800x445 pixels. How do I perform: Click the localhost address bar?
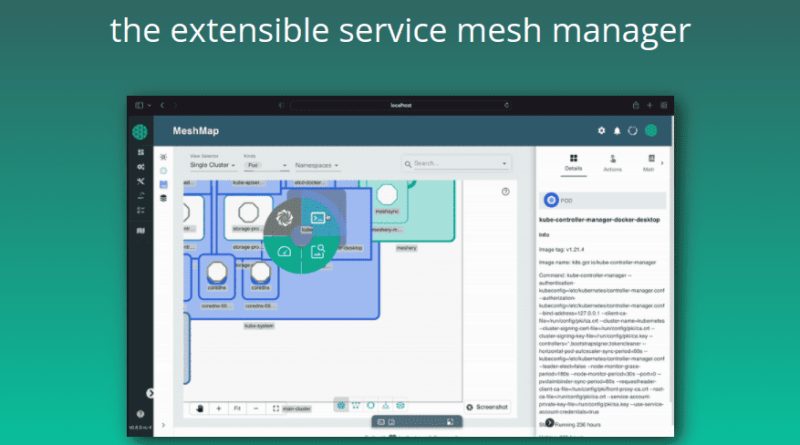[x=401, y=105]
